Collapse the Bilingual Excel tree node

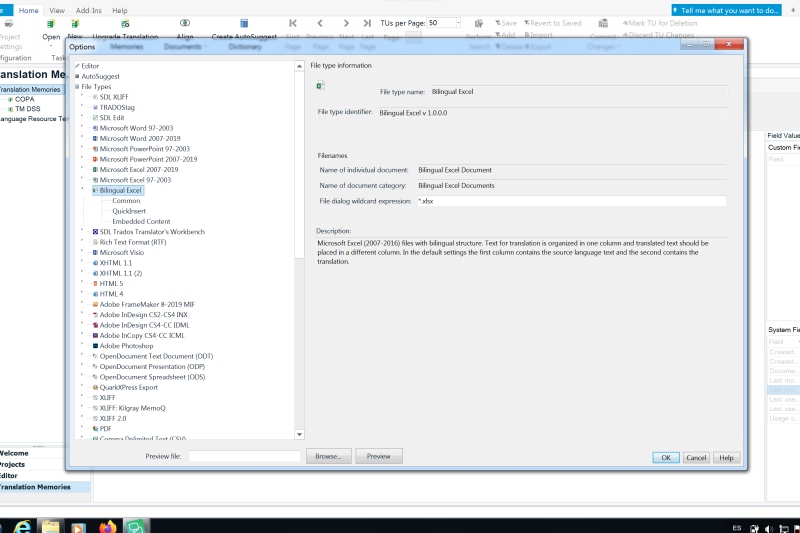point(82,189)
